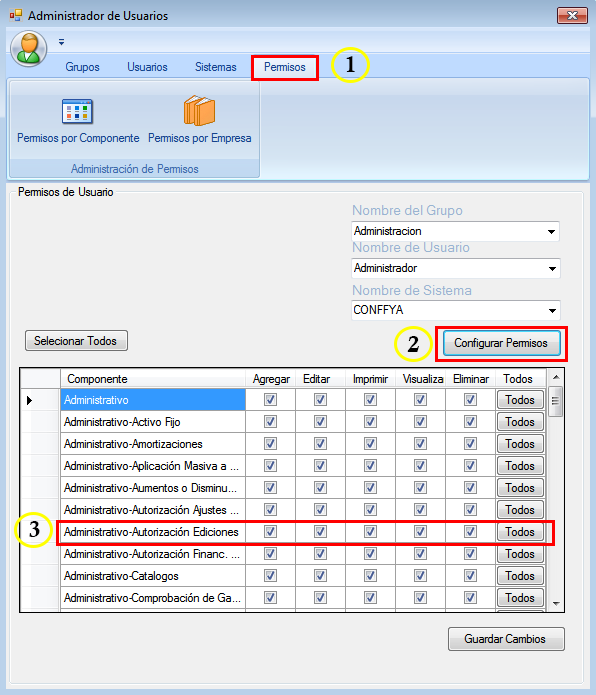
Task: Click scrollbar down arrow in permissions grid
Action: [x=556, y=603]
